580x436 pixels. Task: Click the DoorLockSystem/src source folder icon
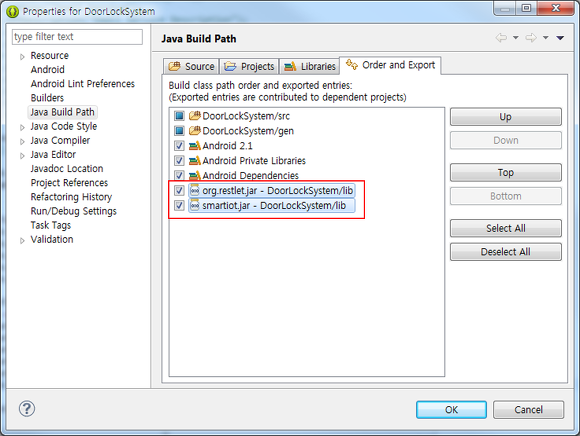pyautogui.click(x=195, y=116)
